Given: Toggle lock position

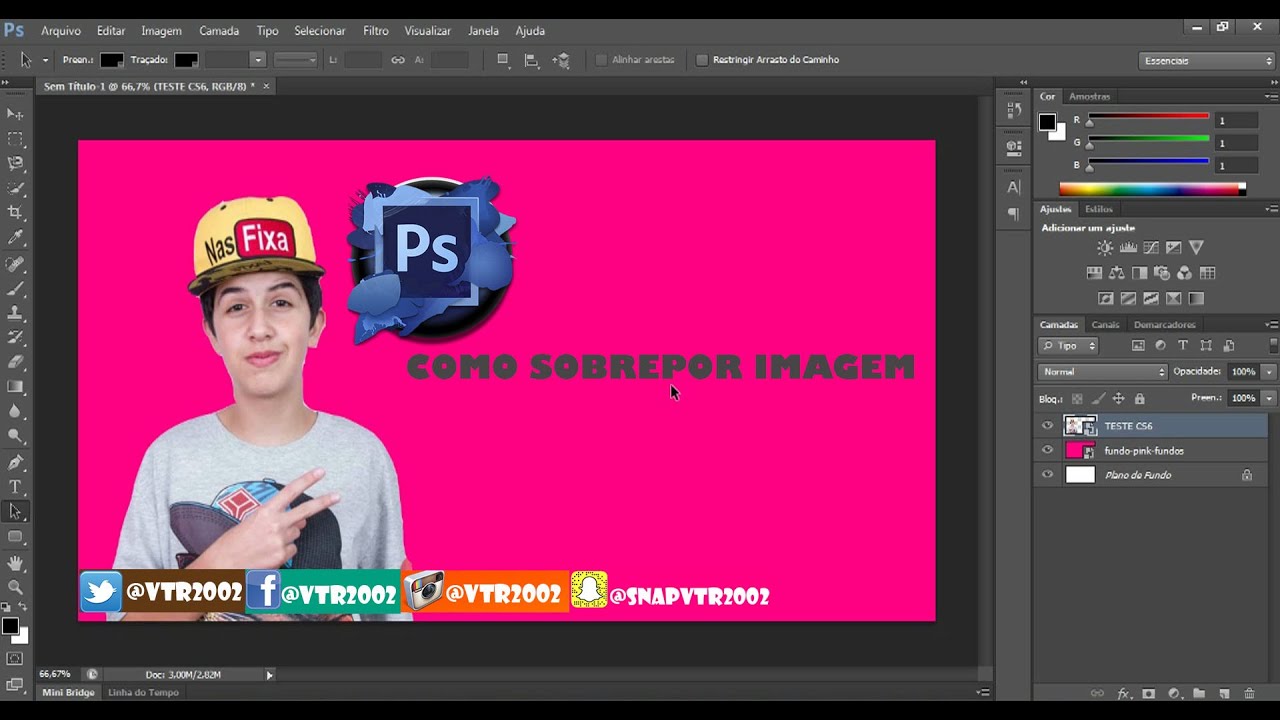Looking at the screenshot, I should coord(1118,398).
